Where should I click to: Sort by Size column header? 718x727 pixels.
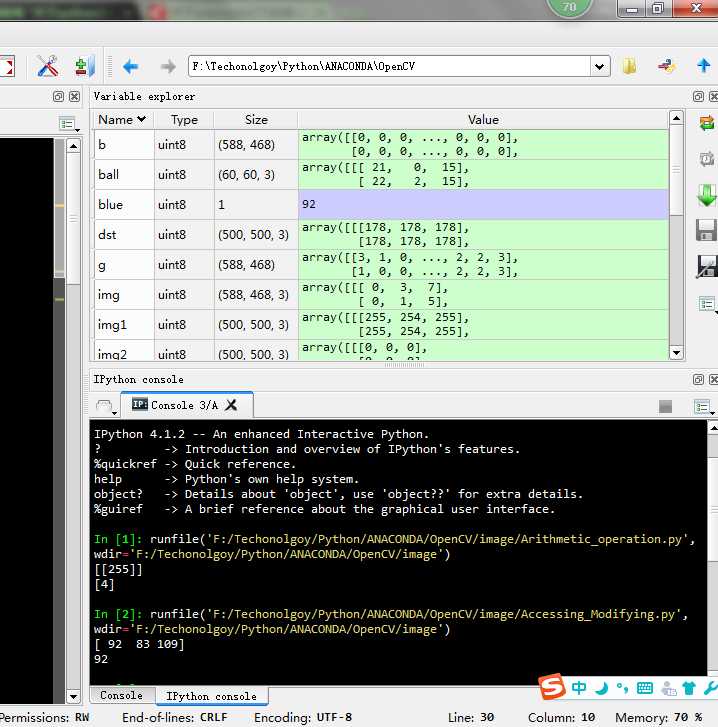[256, 120]
